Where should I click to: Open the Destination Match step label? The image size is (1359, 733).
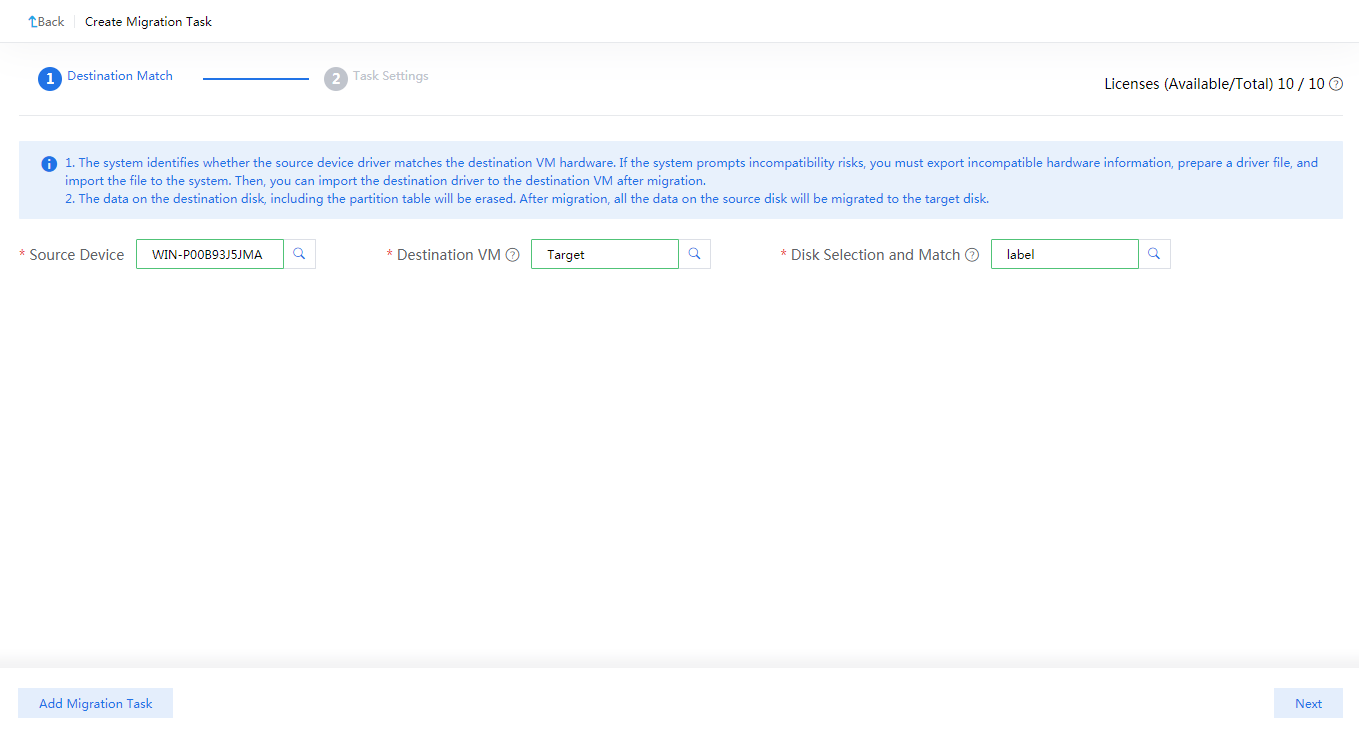point(120,76)
